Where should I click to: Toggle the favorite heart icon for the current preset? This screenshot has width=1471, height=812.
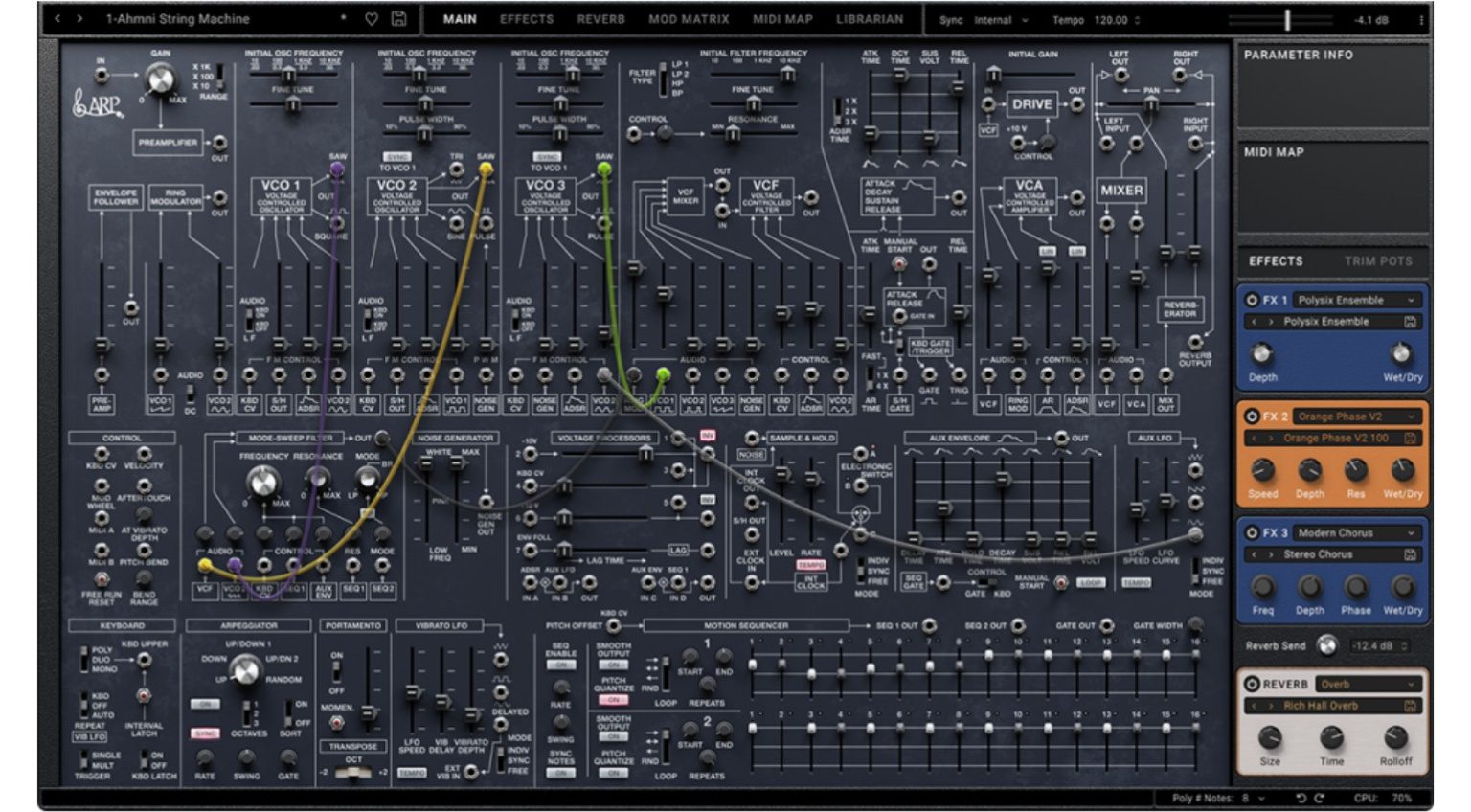tap(372, 18)
